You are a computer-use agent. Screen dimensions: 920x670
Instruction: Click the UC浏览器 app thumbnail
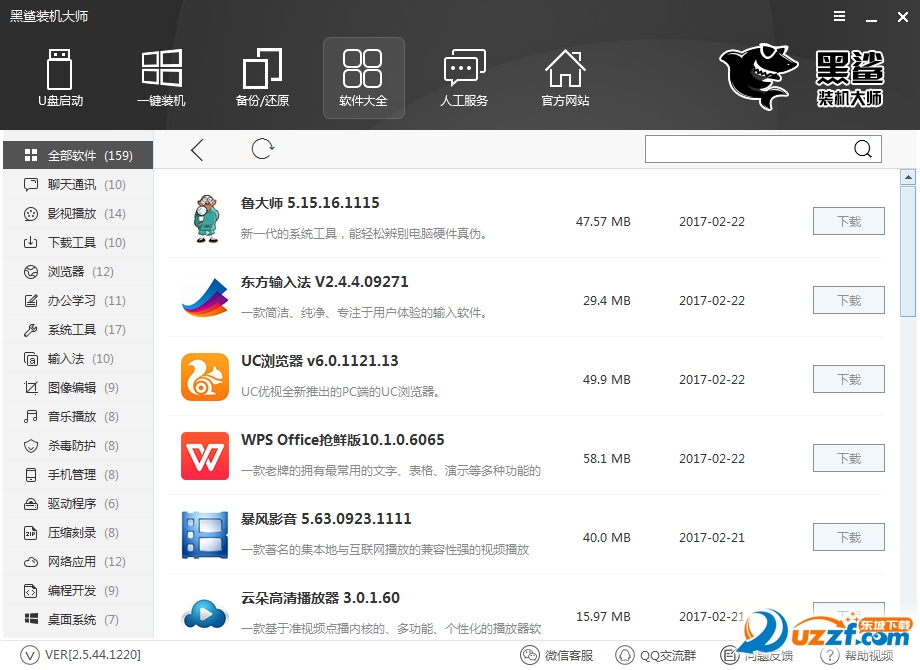point(205,378)
